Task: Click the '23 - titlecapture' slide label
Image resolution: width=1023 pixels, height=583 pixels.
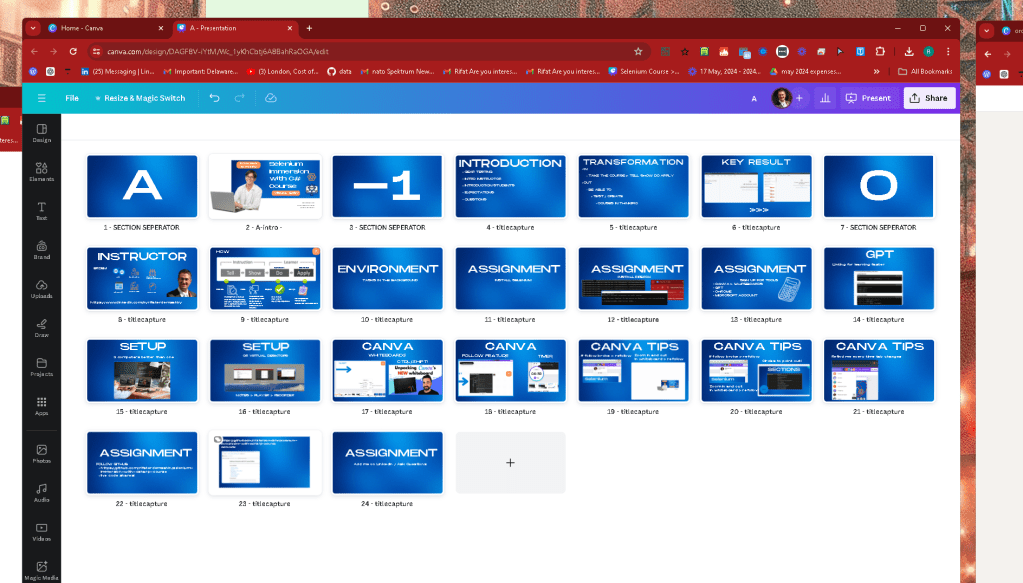Action: [x=264, y=503]
